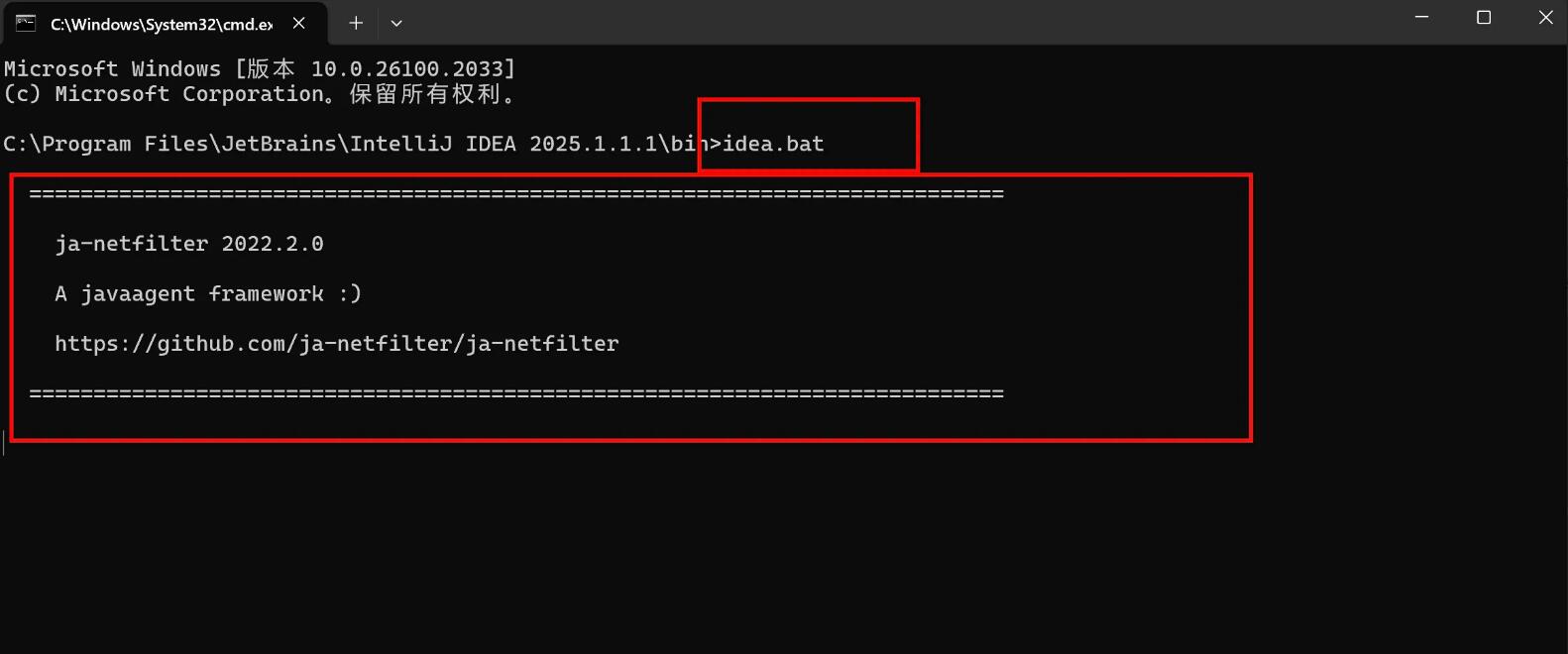
Task: Click the upper equals-sign separator line
Action: (x=516, y=194)
